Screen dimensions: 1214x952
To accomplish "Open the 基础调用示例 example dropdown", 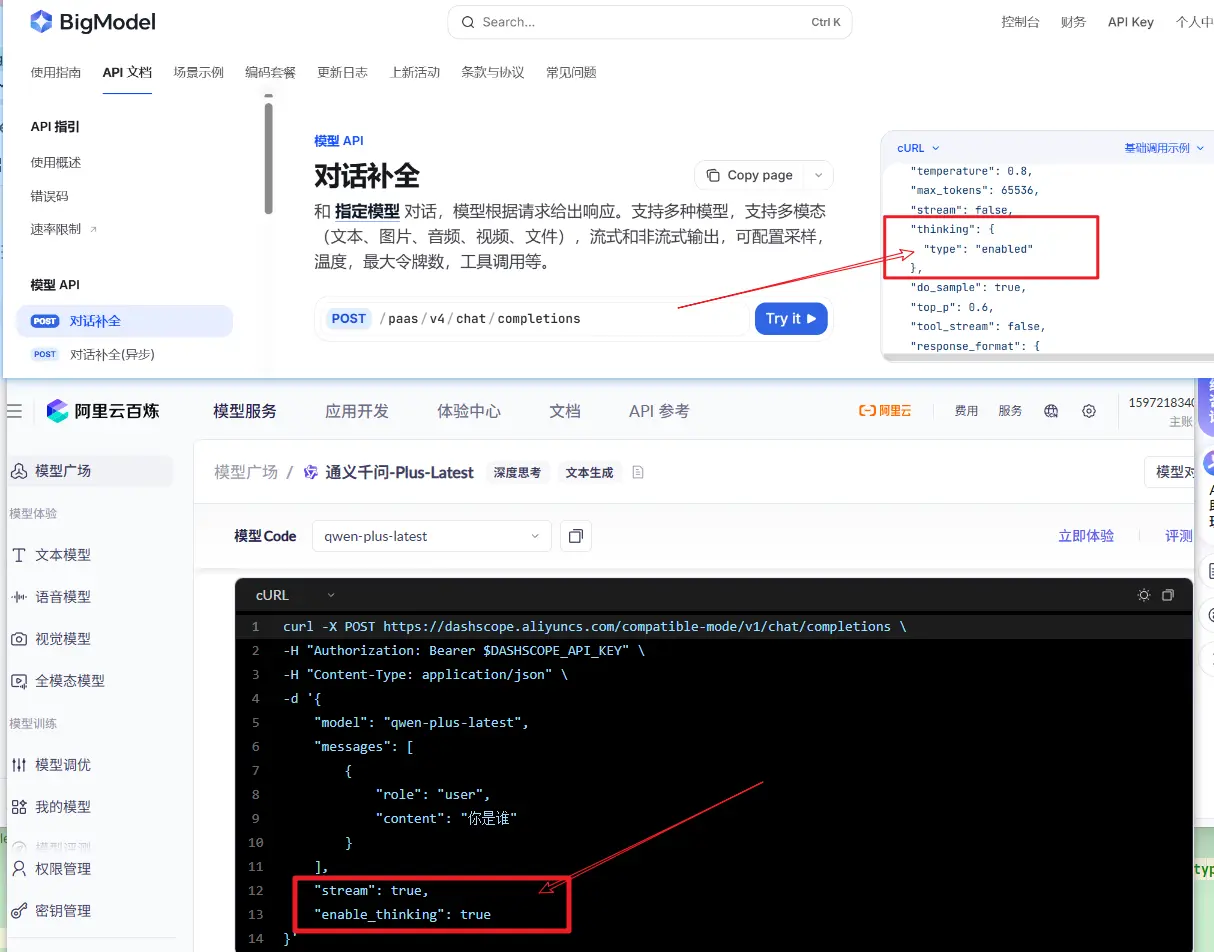I will click(1164, 148).
